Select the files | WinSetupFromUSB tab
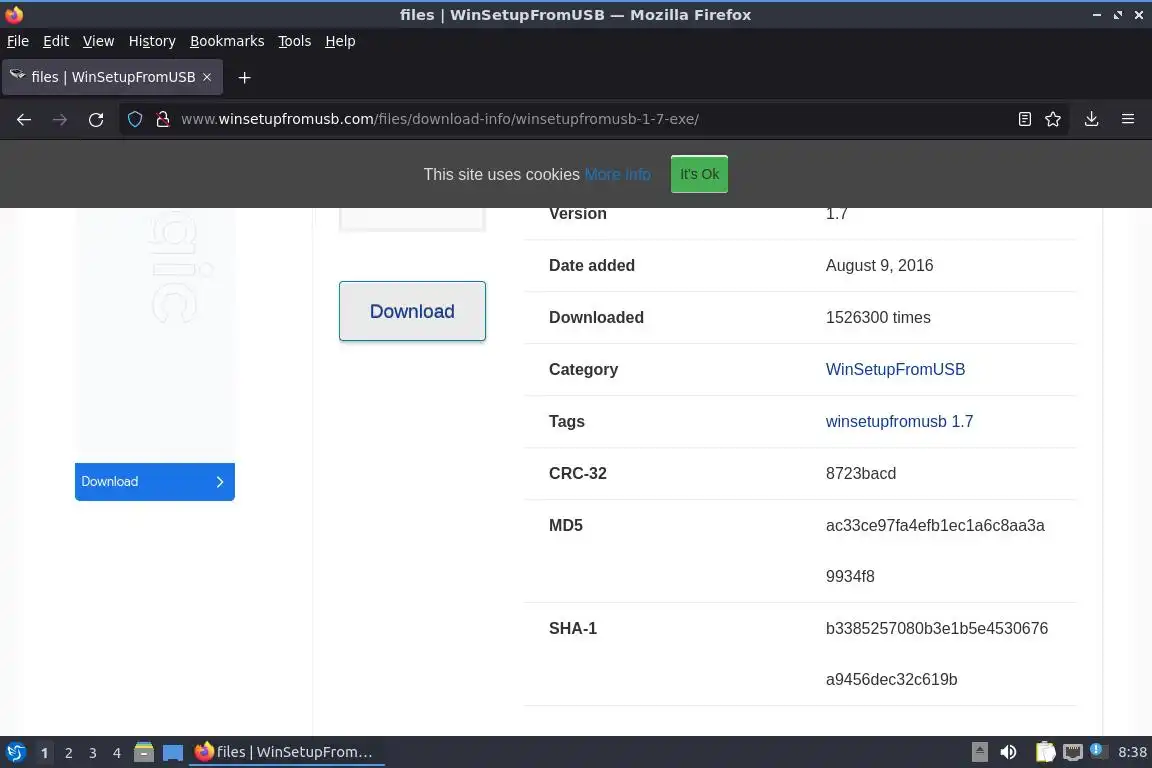Screen dimensions: 1152x768 click(112, 77)
